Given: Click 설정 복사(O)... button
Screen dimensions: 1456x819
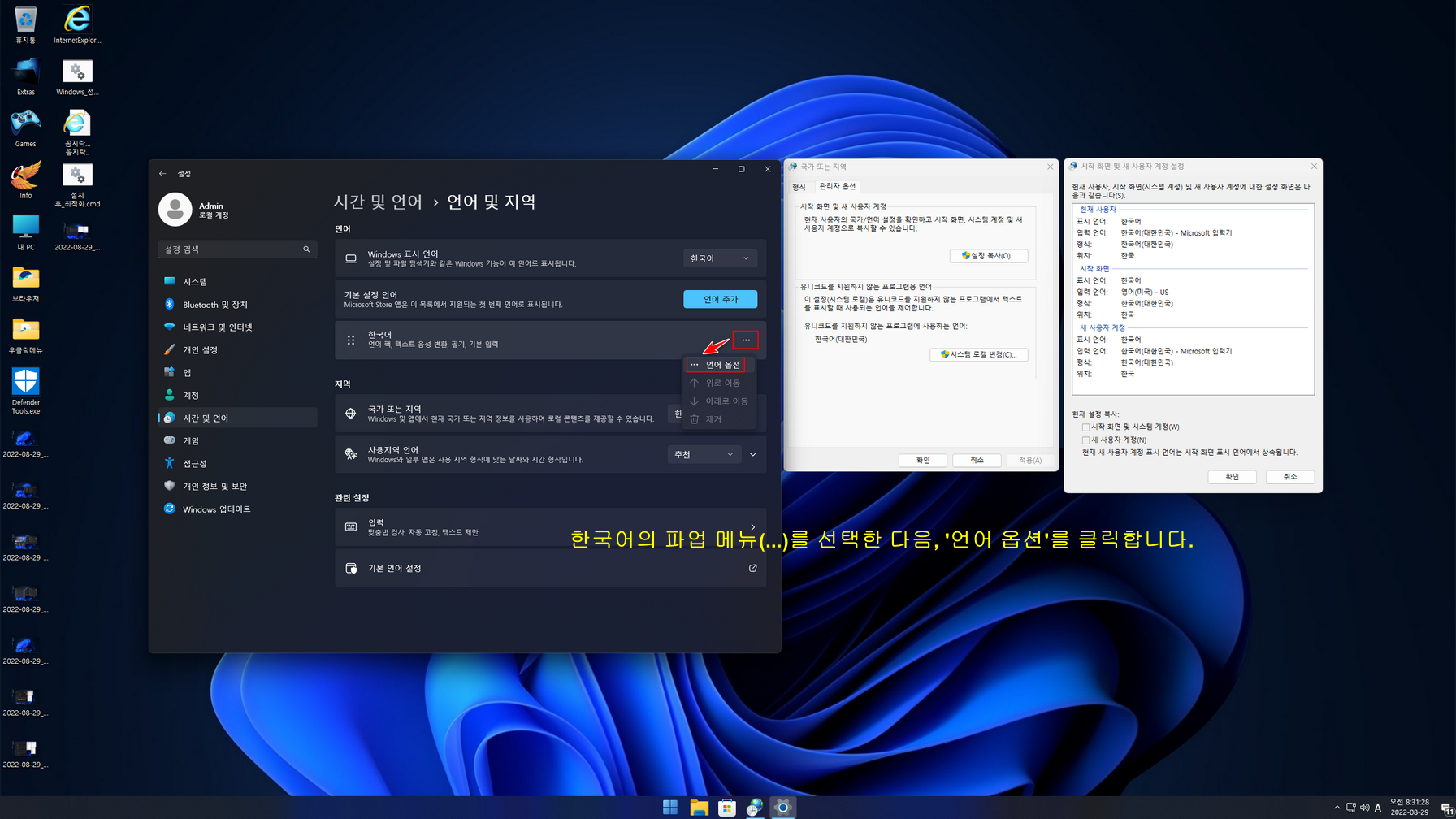Looking at the screenshot, I should tap(989, 255).
